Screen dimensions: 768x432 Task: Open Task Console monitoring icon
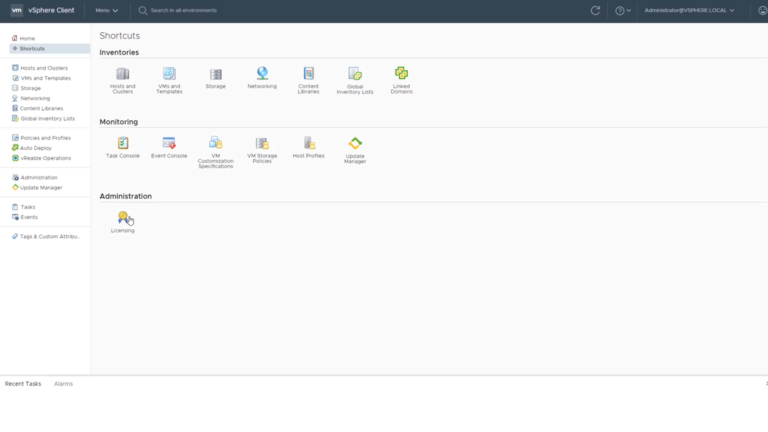pyautogui.click(x=122, y=144)
